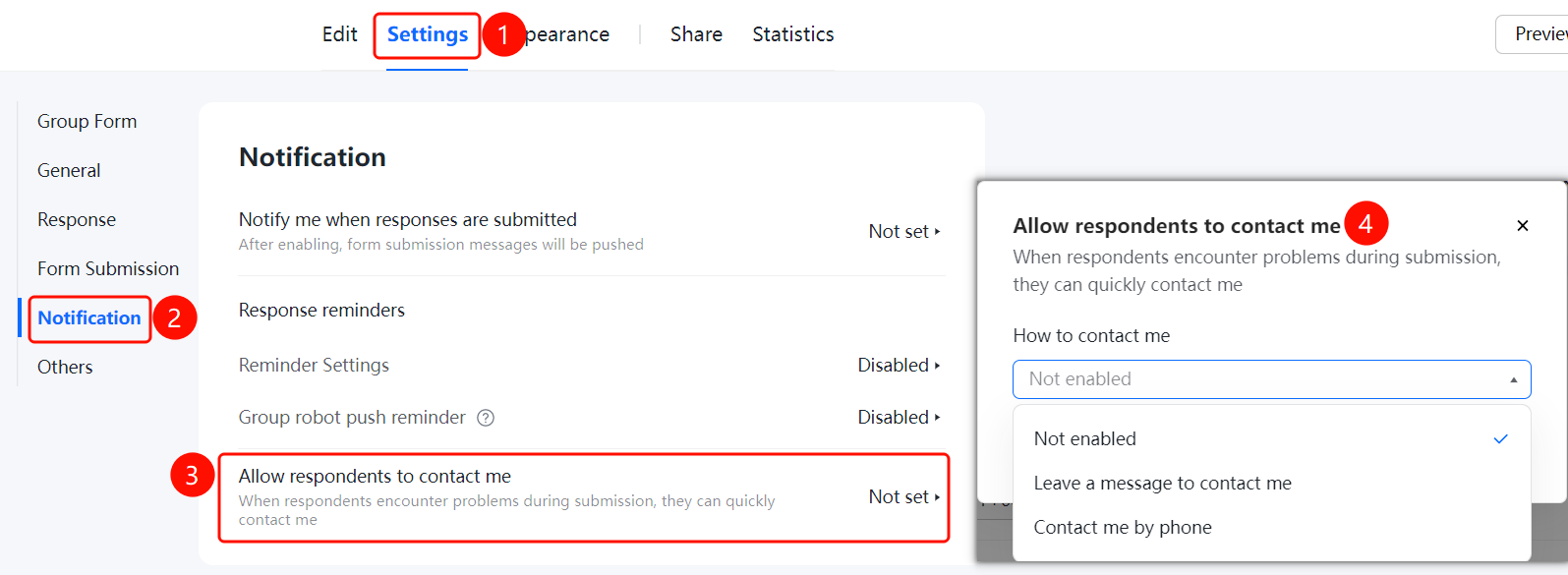The image size is (1568, 575).
Task: Select General in the settings sidebar
Action: click(69, 171)
